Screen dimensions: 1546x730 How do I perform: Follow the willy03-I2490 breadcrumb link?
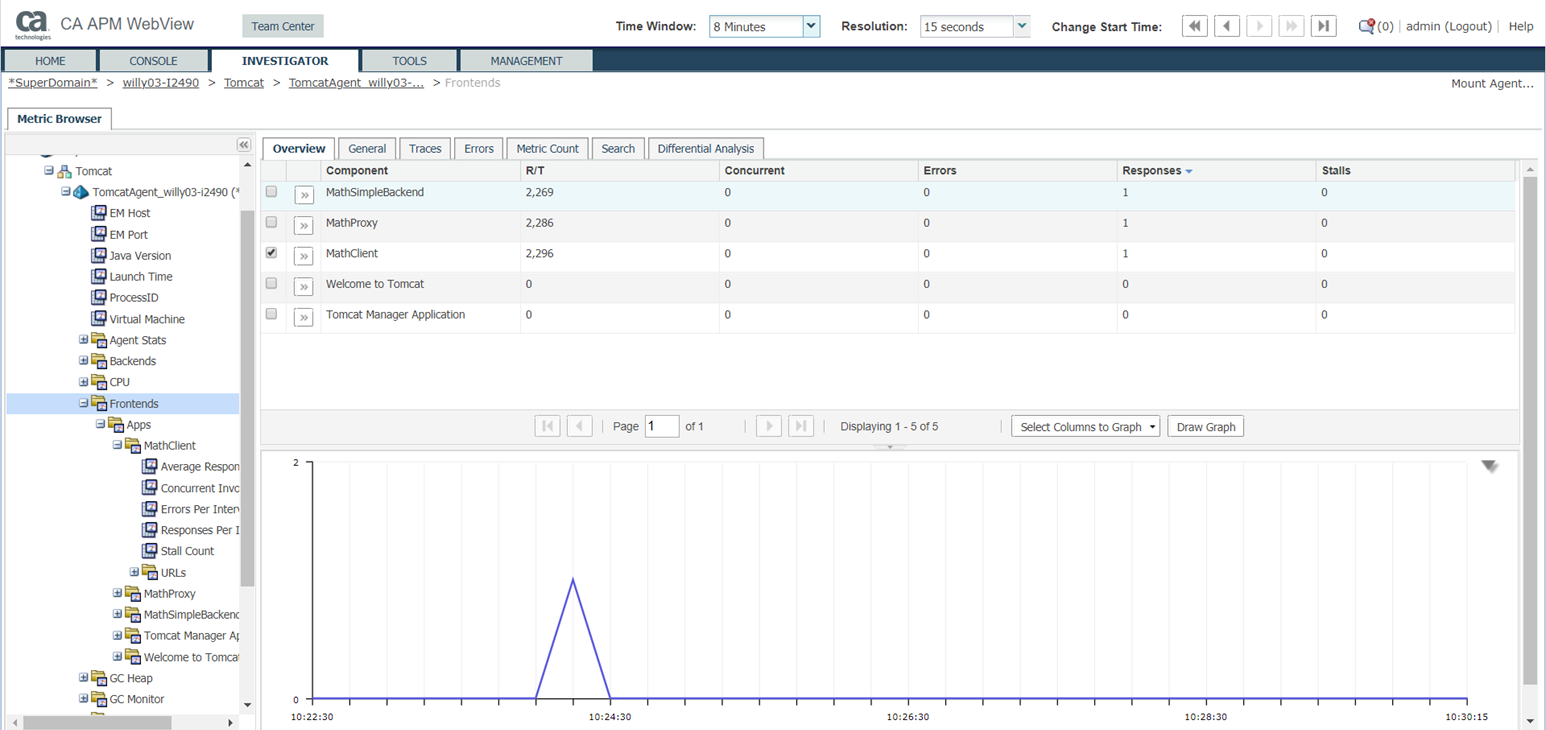(161, 83)
